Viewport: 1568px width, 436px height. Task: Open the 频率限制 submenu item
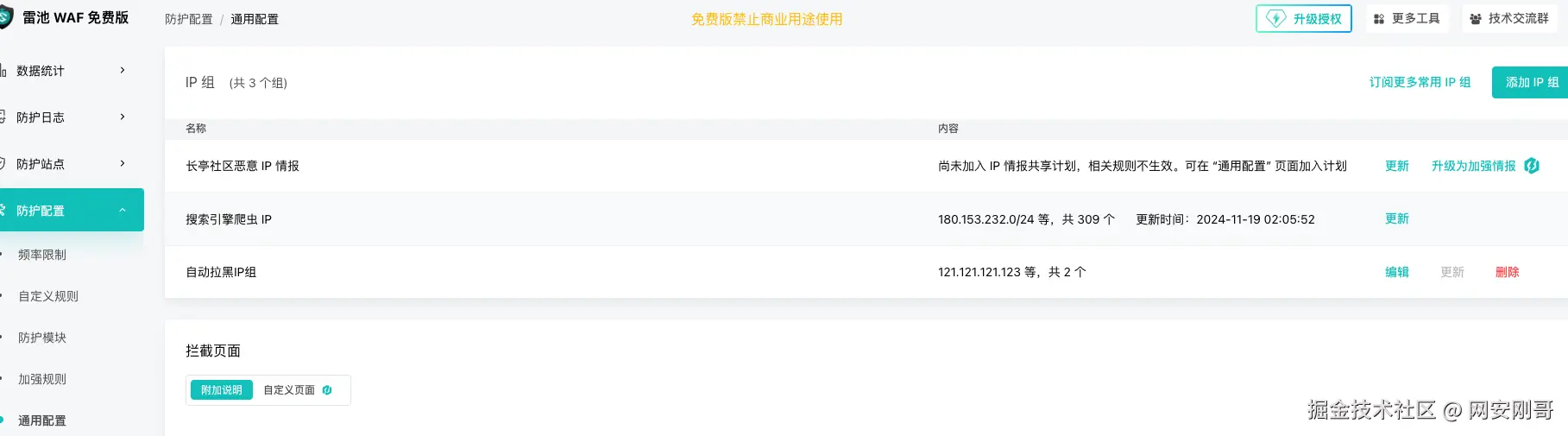[x=42, y=255]
